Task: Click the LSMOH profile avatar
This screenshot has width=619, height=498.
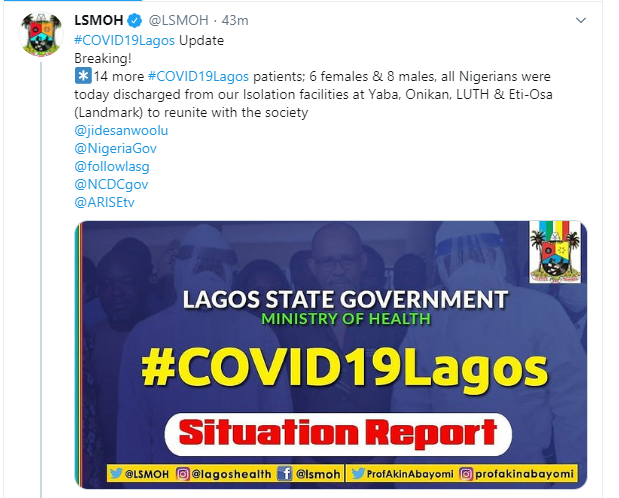Action: (x=41, y=34)
